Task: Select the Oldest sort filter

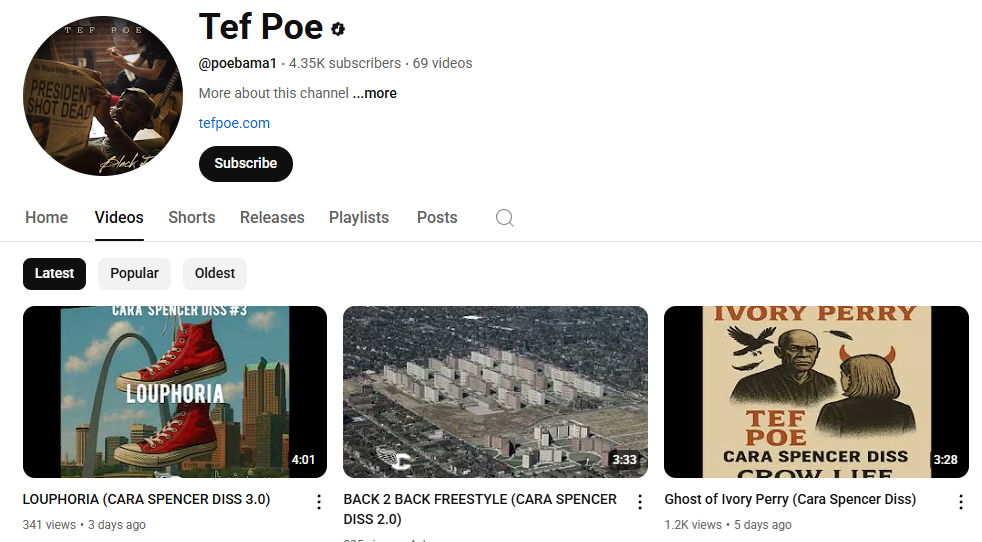Action: [215, 273]
